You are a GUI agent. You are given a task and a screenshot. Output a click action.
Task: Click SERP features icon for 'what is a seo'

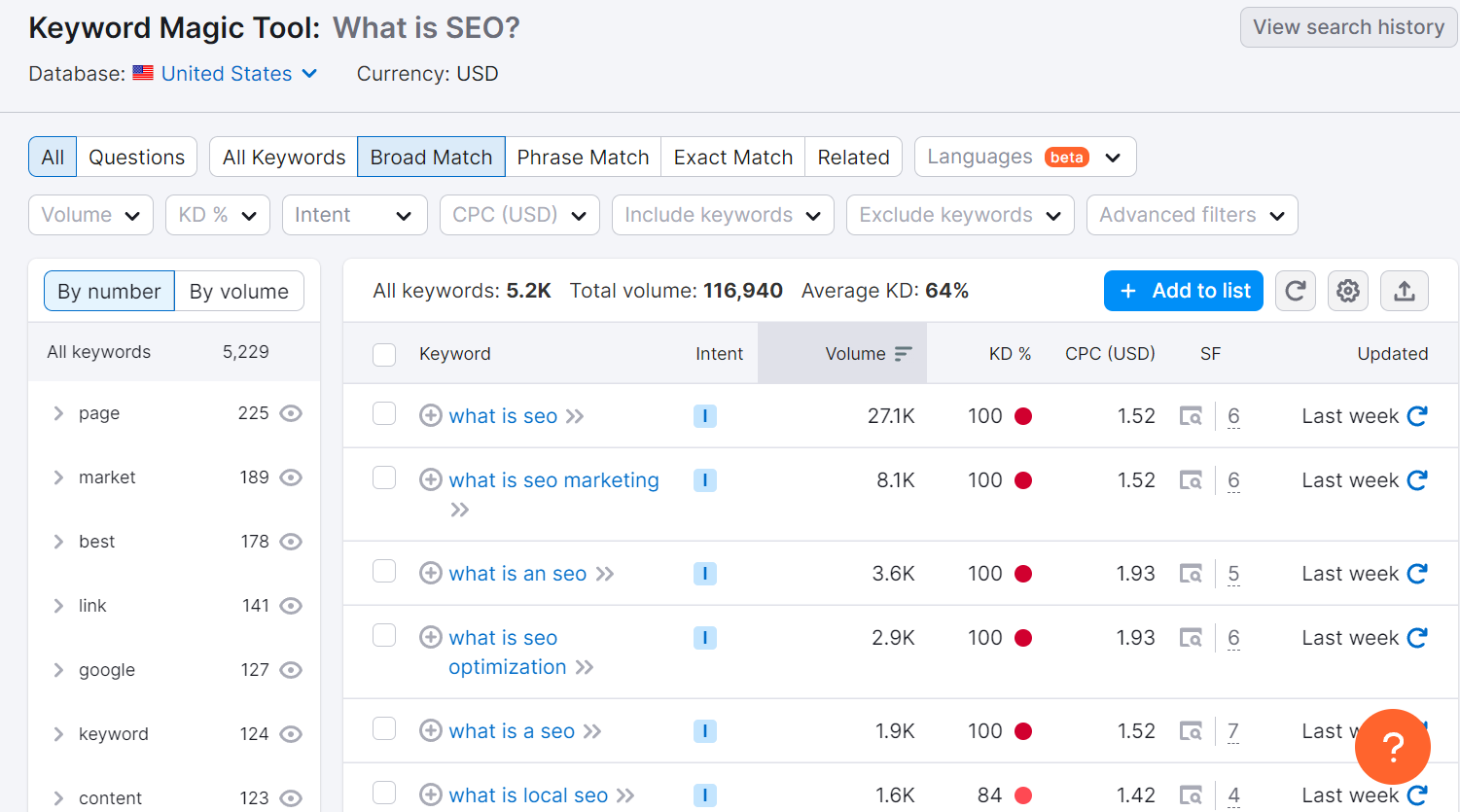(x=1191, y=731)
